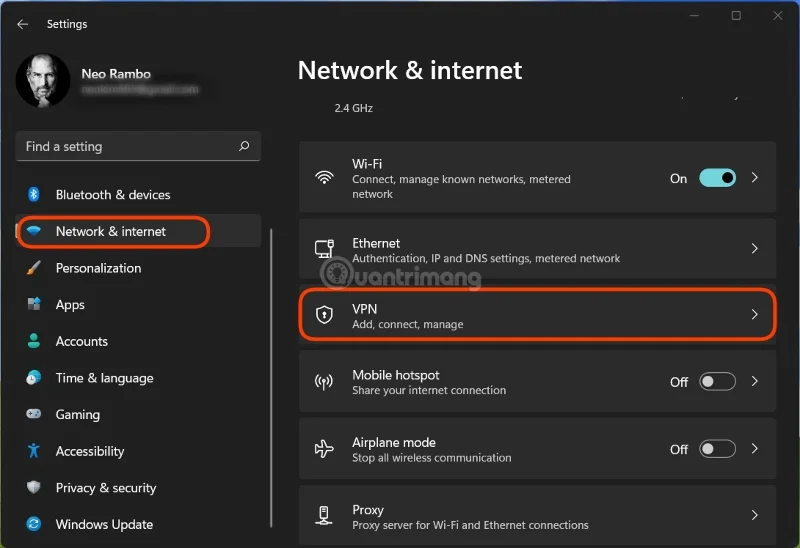Open the Accessibility section label

[x=90, y=451]
